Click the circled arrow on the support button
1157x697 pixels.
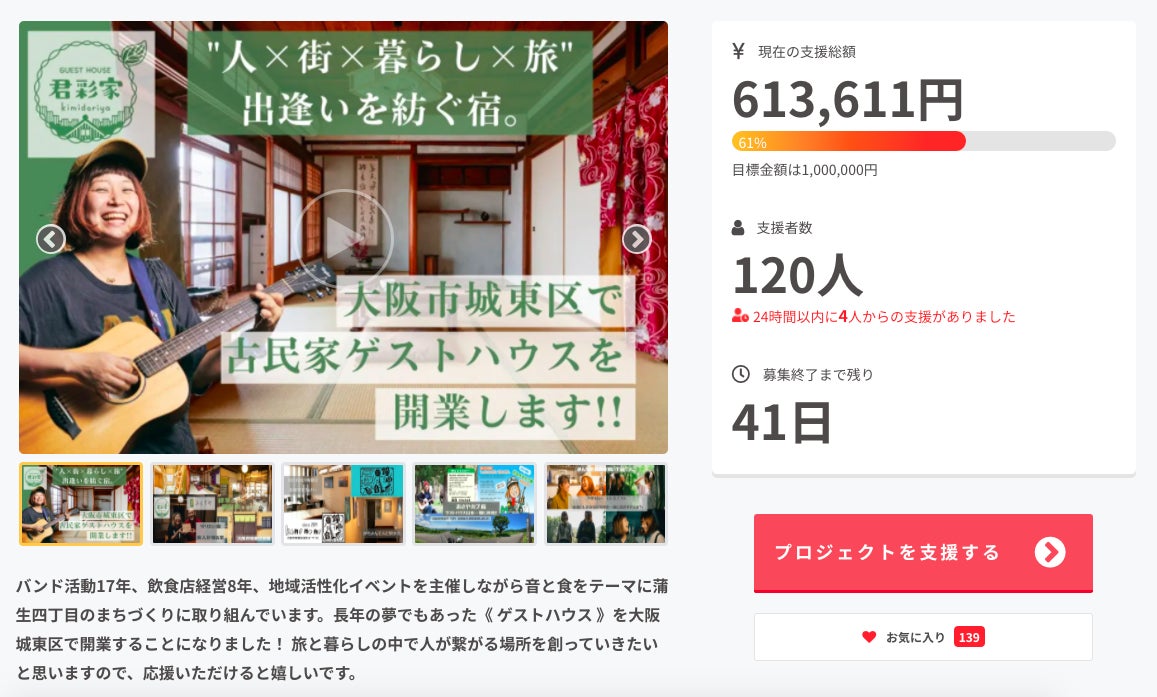[x=1049, y=552]
